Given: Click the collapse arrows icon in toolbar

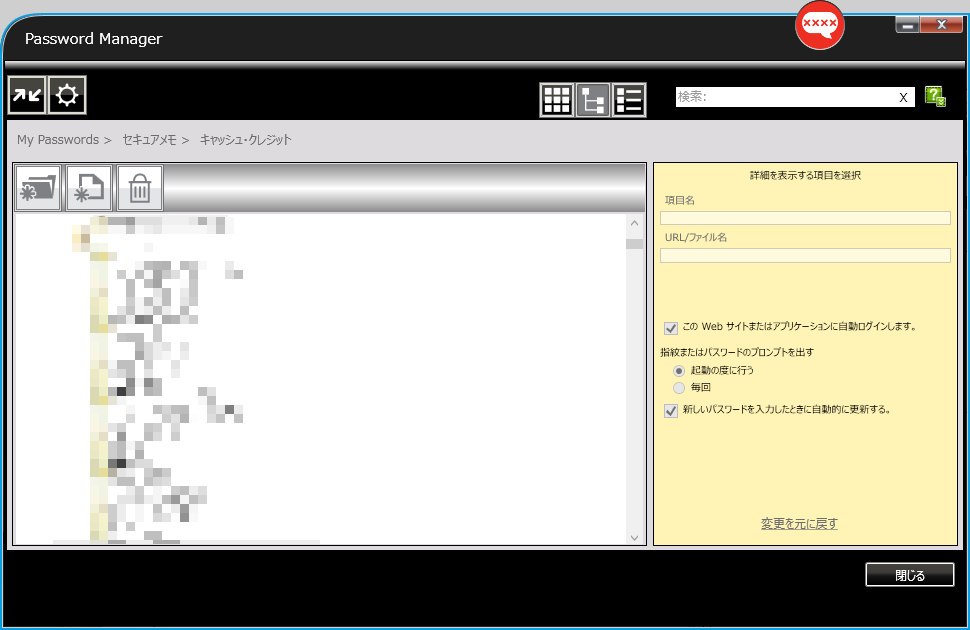Looking at the screenshot, I should pyautogui.click(x=27, y=95).
